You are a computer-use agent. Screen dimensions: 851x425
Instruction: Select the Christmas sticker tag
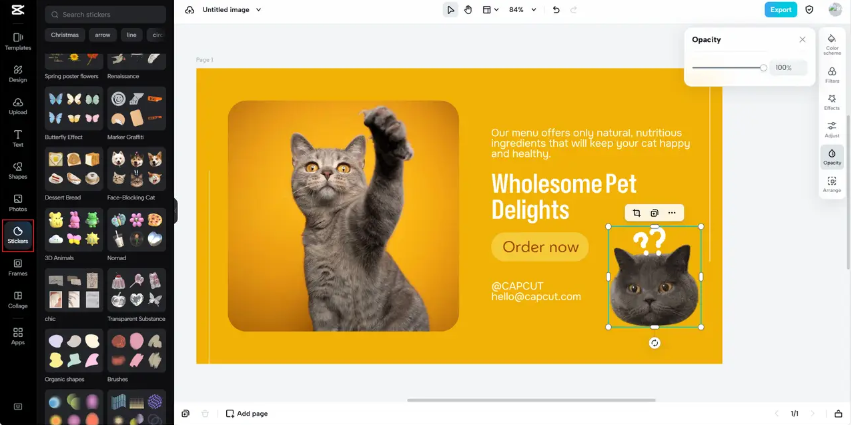(x=65, y=35)
